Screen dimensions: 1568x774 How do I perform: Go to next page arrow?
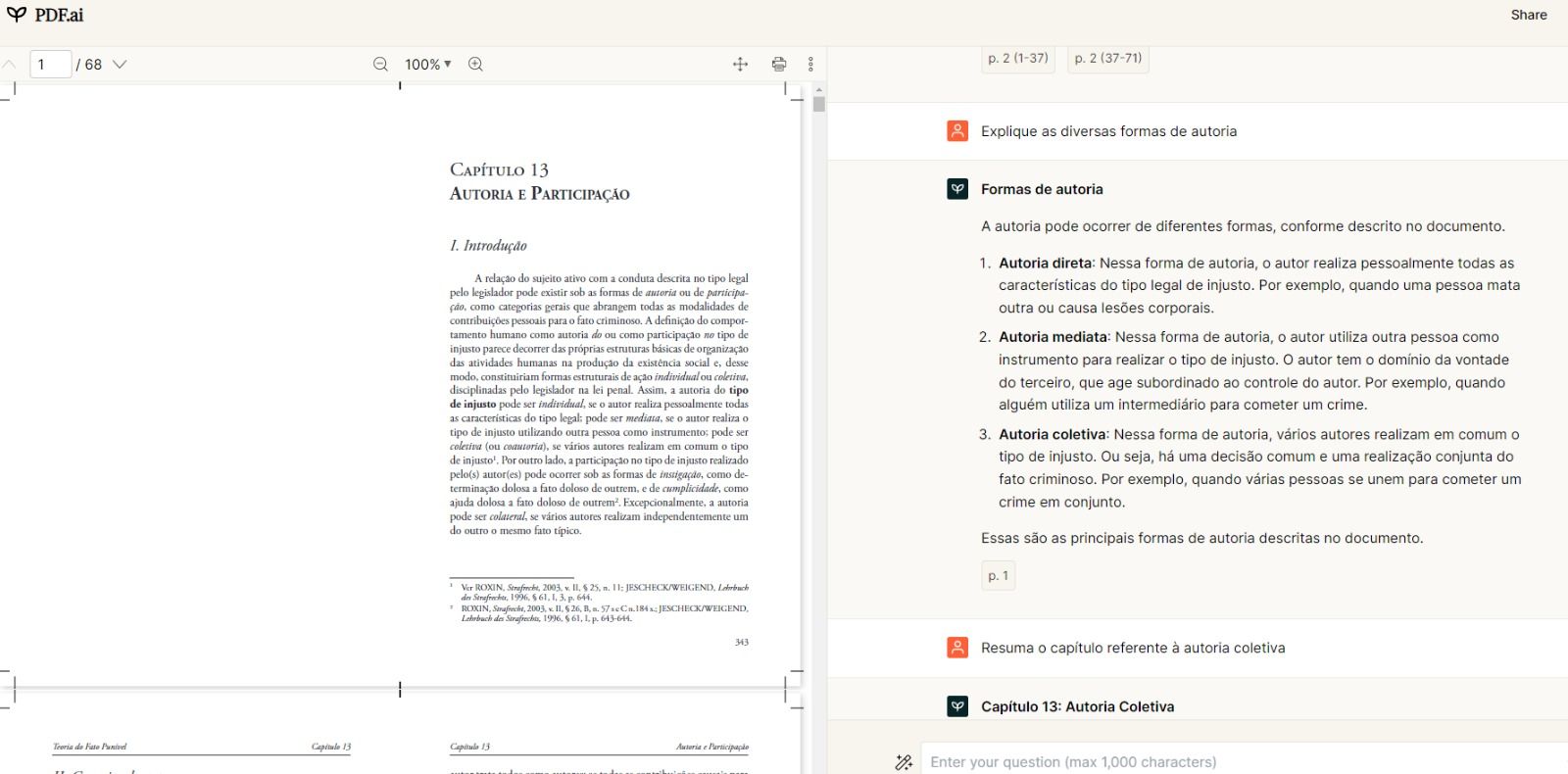[120, 65]
